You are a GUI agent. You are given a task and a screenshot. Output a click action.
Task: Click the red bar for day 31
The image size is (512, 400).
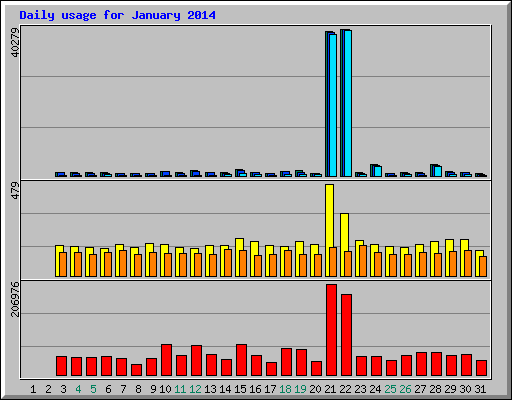point(481,368)
